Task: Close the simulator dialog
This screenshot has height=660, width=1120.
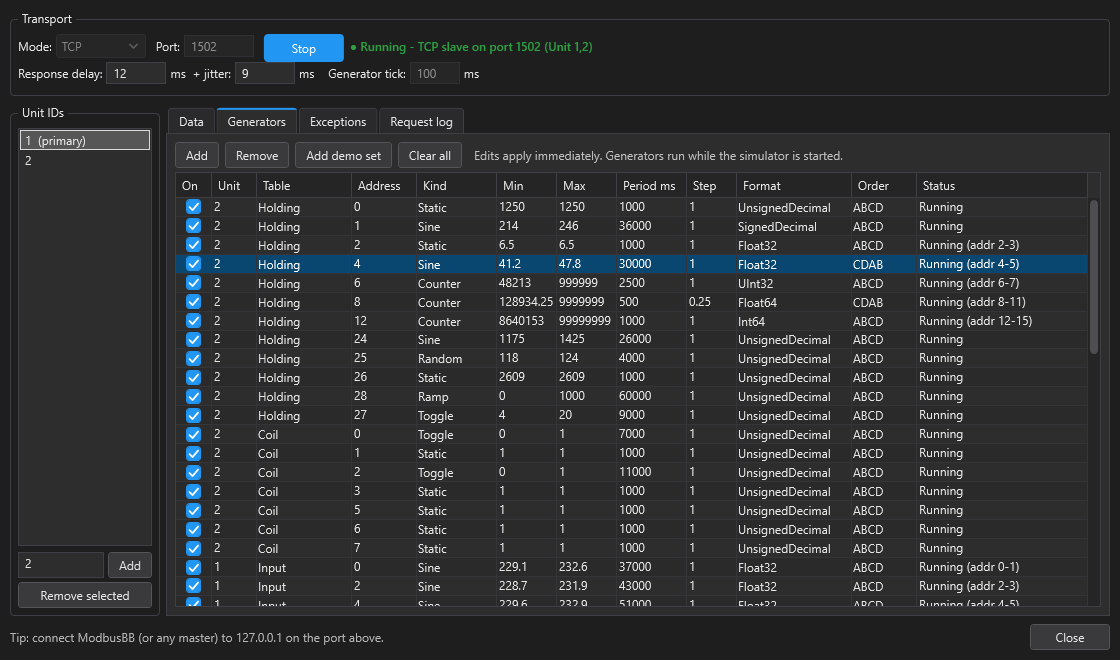Action: (1069, 637)
